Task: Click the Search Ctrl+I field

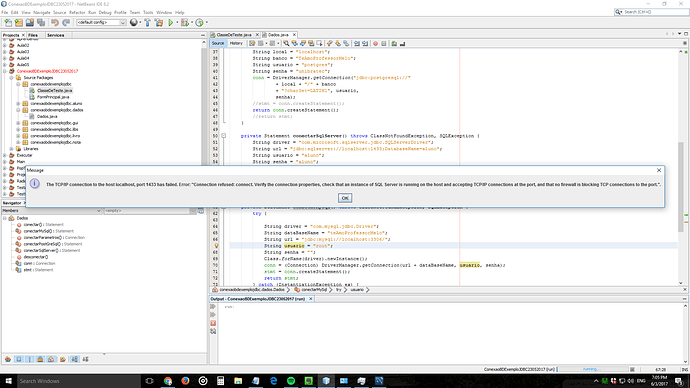Action: [651, 12]
